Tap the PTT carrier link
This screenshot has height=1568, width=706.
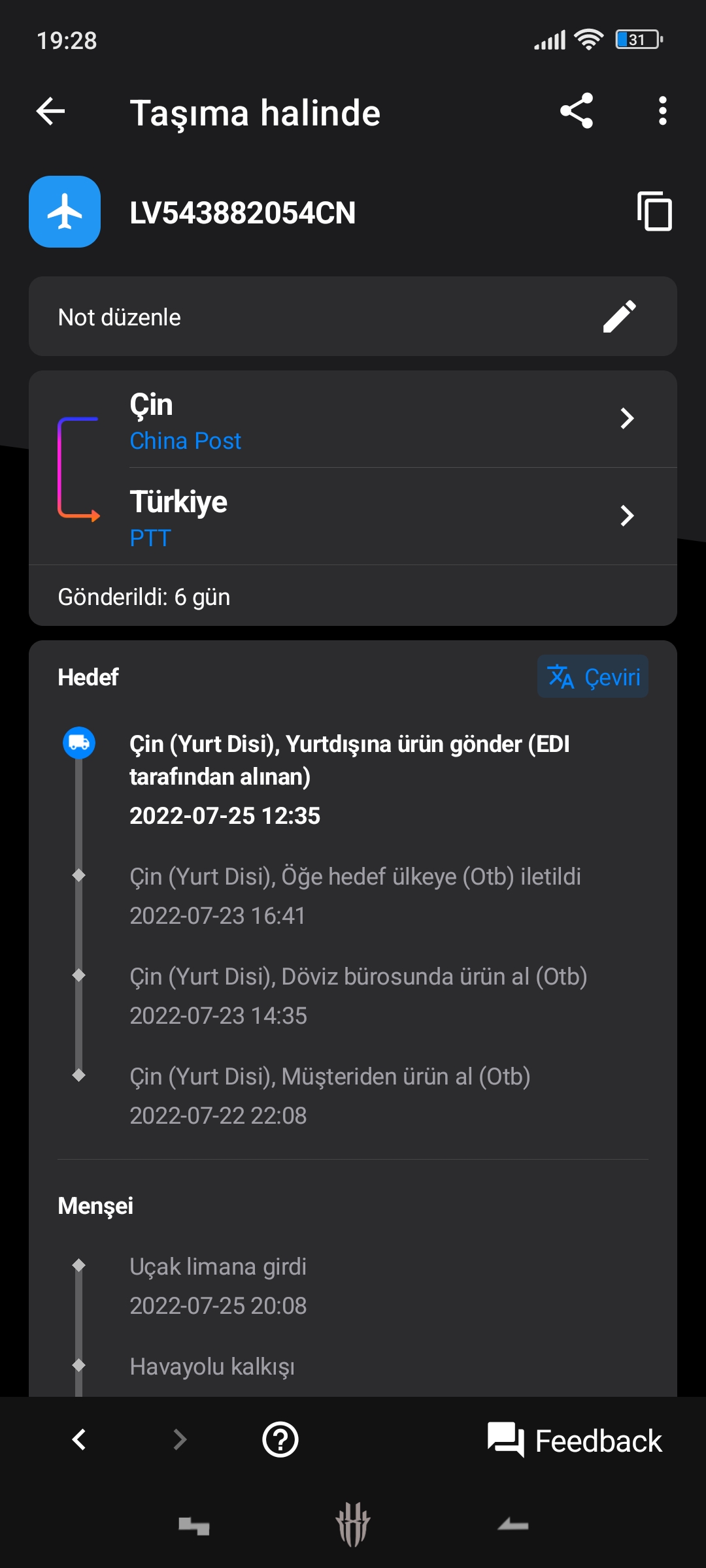tap(150, 538)
